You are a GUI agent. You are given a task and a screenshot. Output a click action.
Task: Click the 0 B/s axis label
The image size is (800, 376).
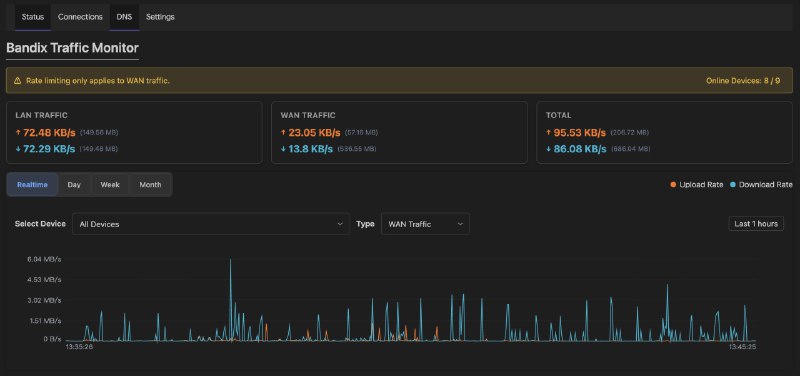[52, 339]
